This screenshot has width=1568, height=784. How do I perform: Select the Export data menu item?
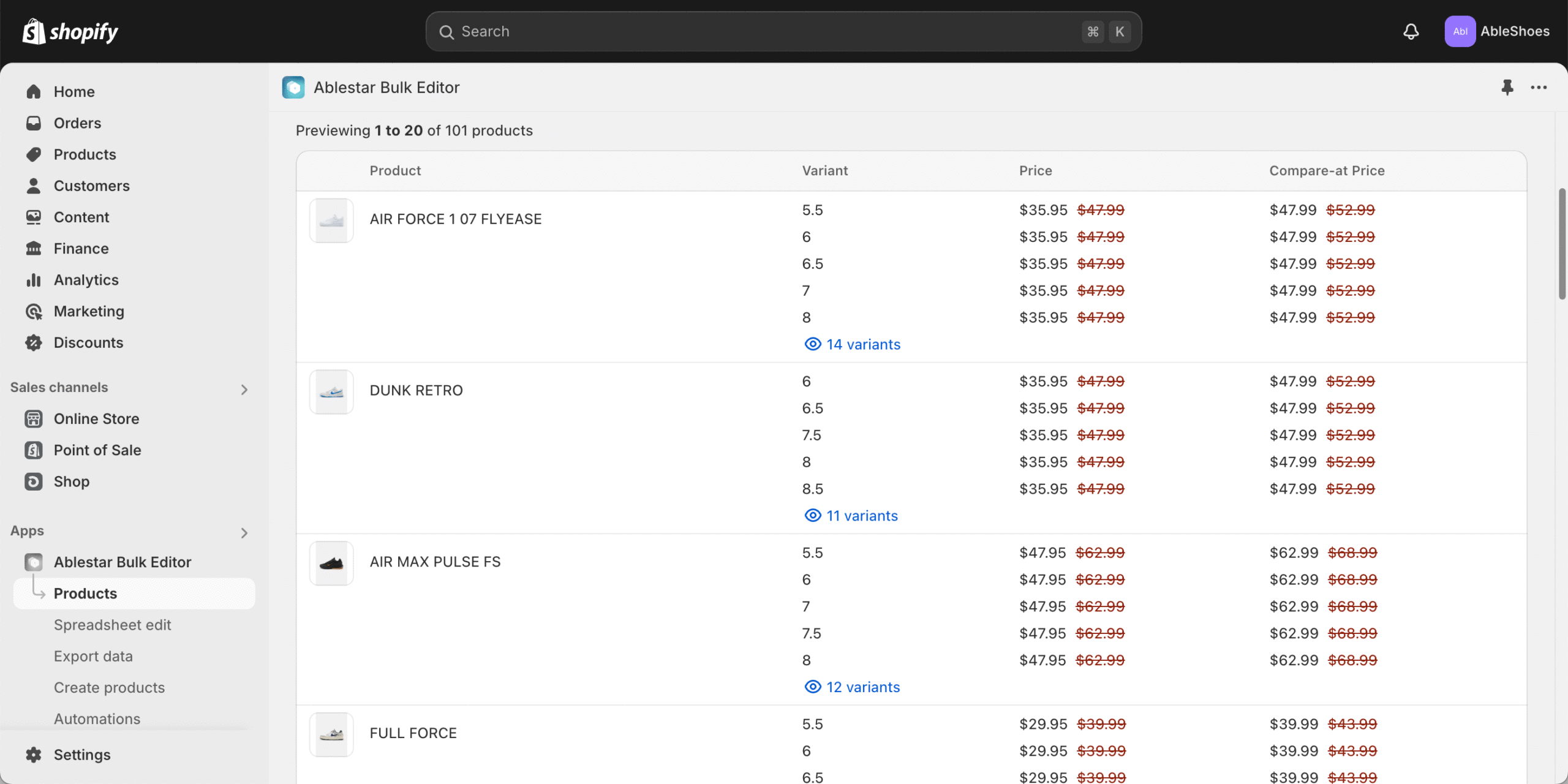click(93, 656)
